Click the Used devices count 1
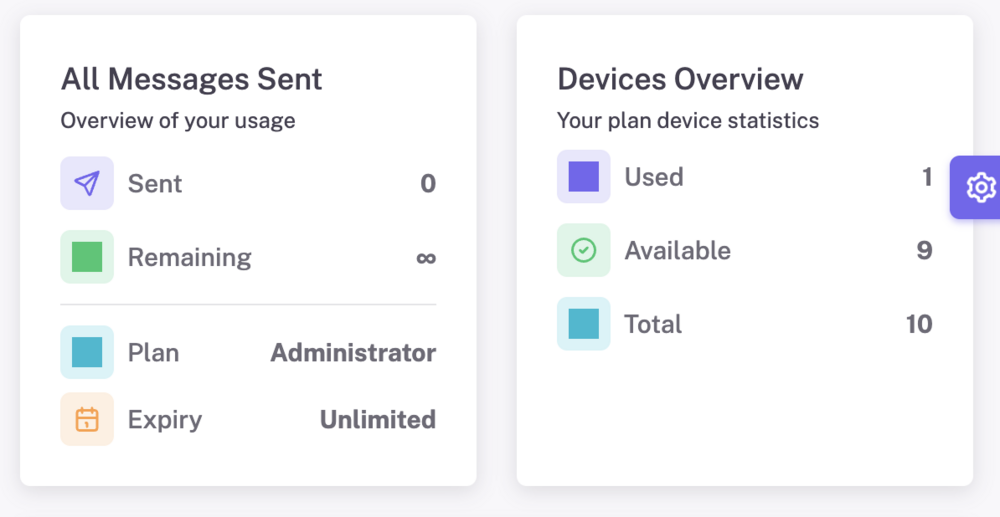Screen dimensions: 1000x517 coord(927,177)
